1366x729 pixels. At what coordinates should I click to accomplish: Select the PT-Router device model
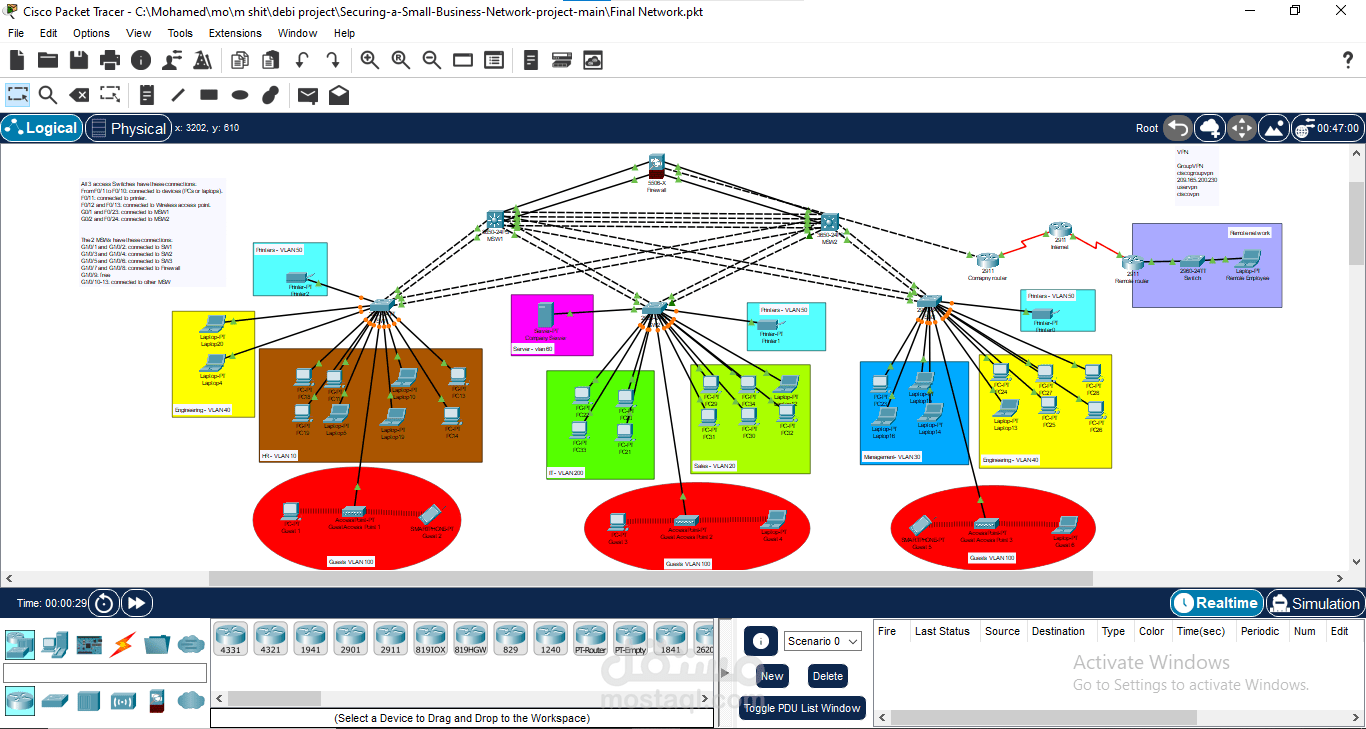pos(590,638)
